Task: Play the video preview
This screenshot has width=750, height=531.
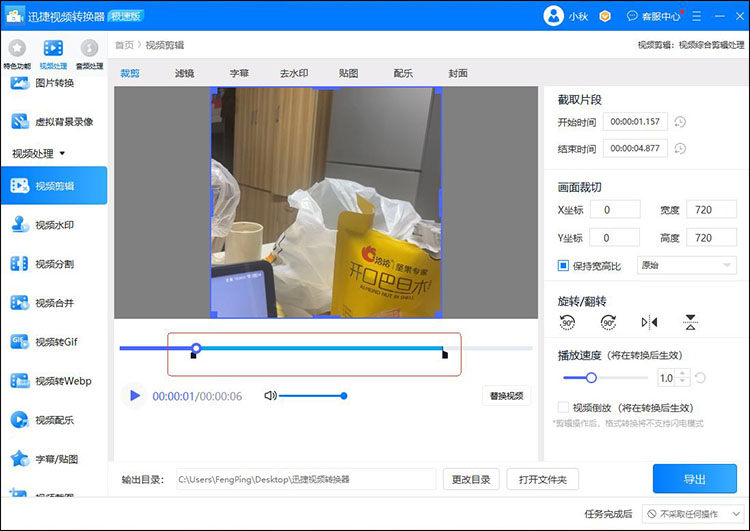Action: (x=134, y=396)
